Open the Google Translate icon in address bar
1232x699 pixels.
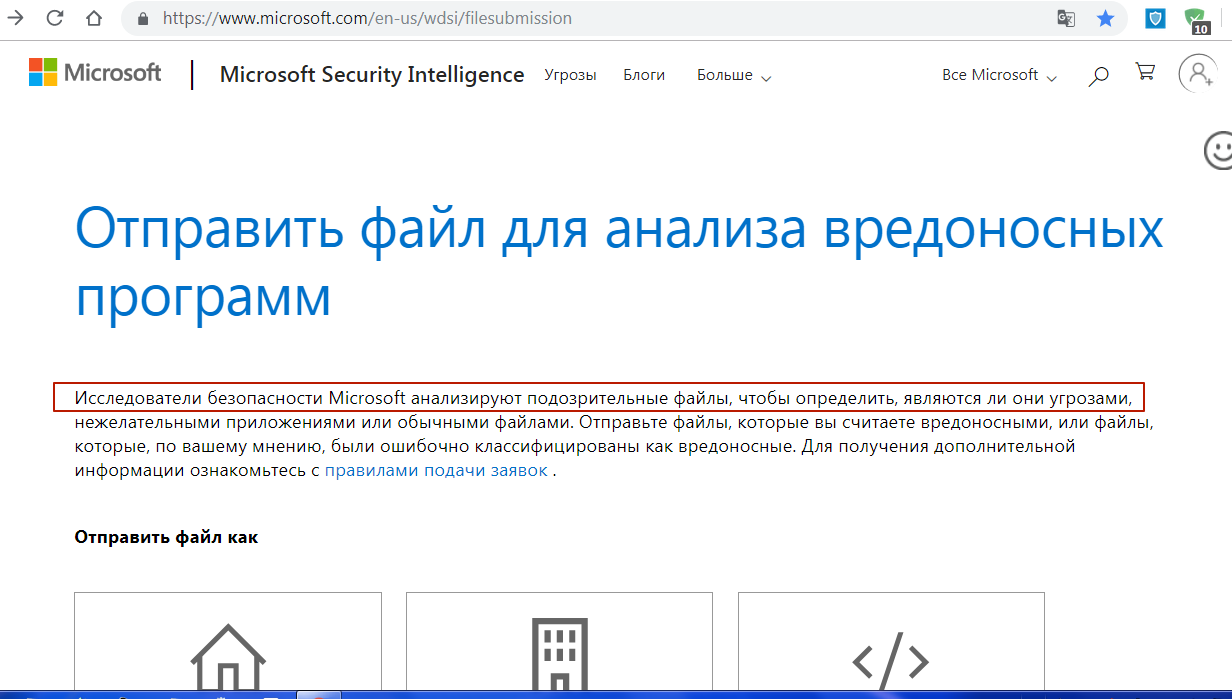point(1066,18)
